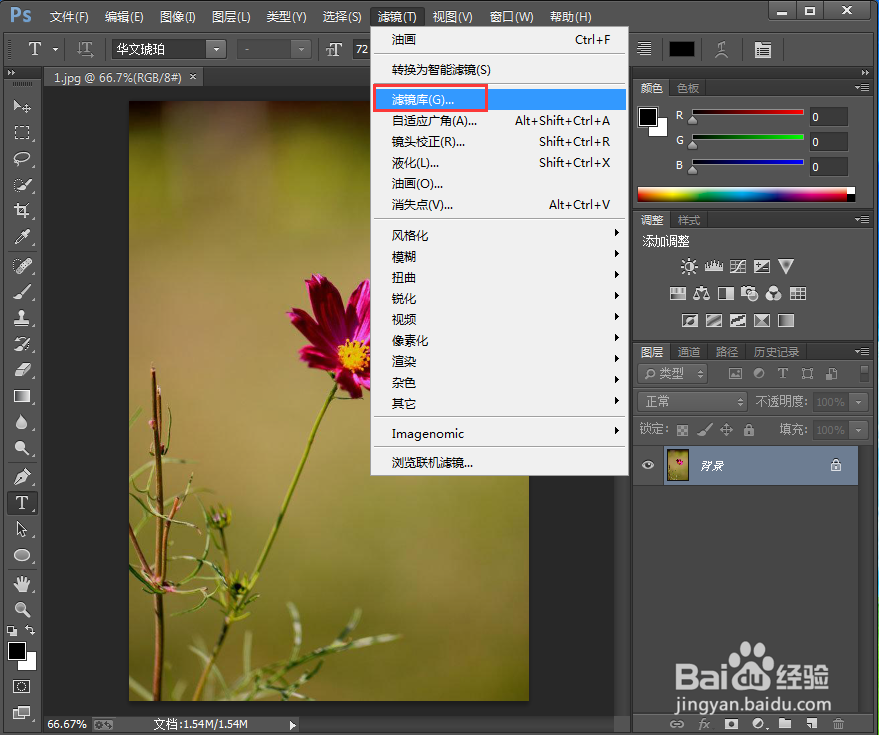Select the Quick Selection tool
This screenshot has height=735, width=879.
click(x=22, y=184)
